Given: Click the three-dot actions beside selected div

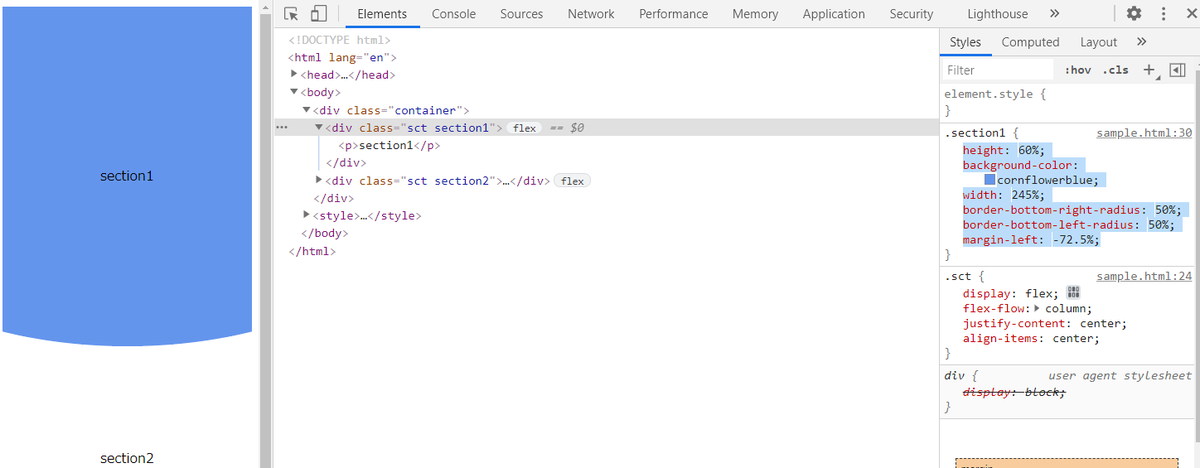Looking at the screenshot, I should (x=281, y=128).
